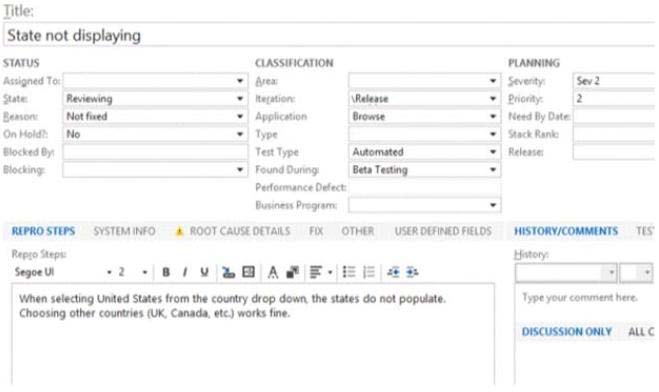Screen dimensions: 659x392
Task: Toggle italic formatting in editor toolbar
Action: (x=185, y=272)
